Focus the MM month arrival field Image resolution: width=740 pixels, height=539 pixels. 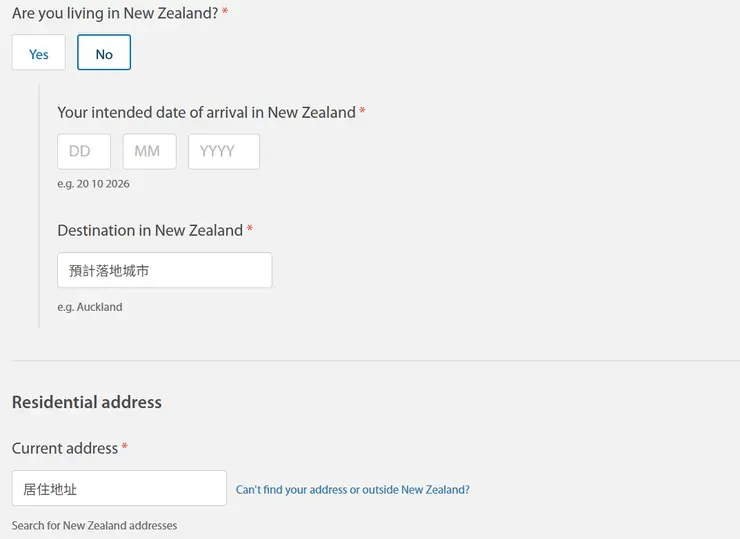click(x=150, y=152)
